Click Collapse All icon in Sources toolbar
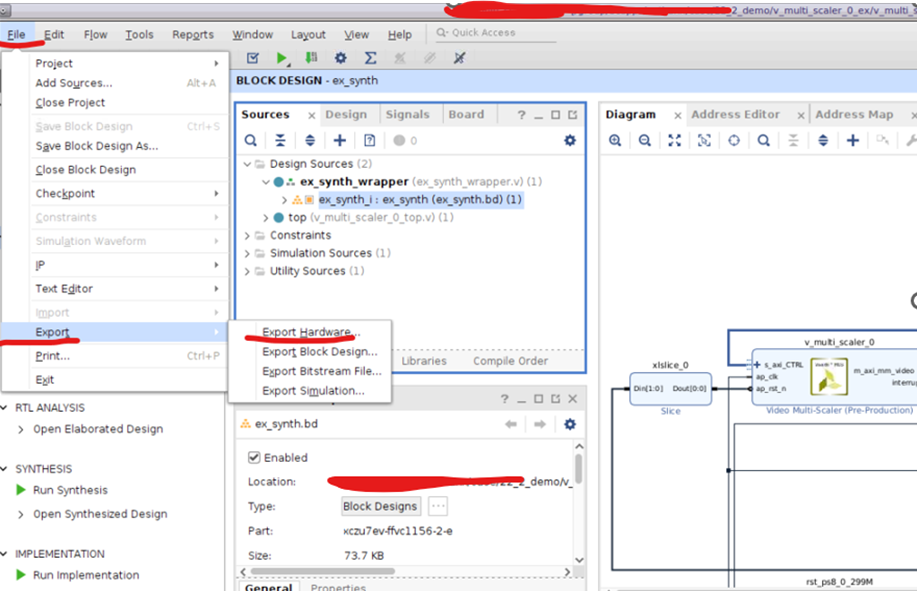The width and height of the screenshot is (917, 591). [281, 141]
